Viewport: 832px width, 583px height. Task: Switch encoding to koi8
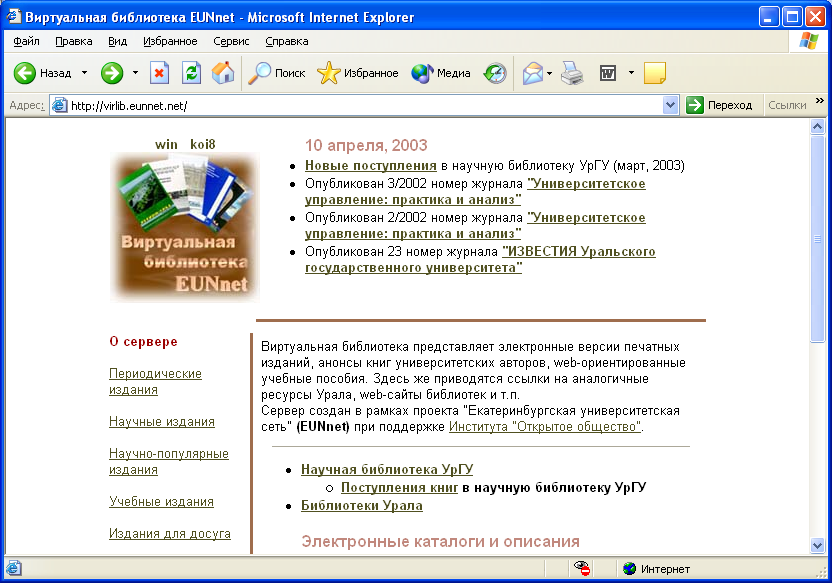pos(203,144)
